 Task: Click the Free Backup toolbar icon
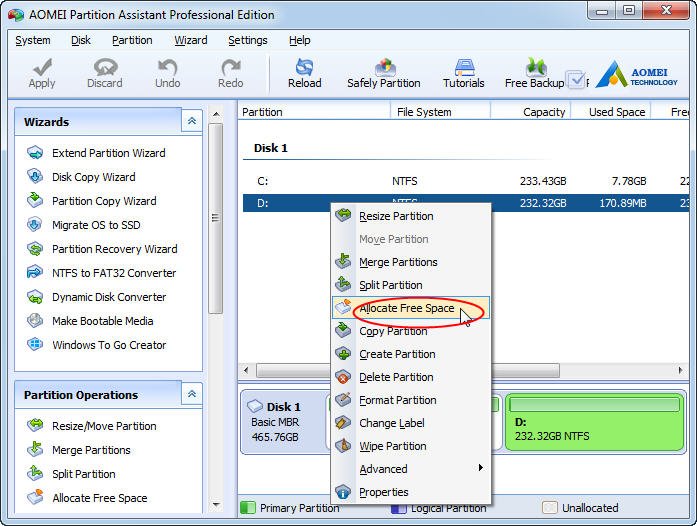[x=537, y=67]
